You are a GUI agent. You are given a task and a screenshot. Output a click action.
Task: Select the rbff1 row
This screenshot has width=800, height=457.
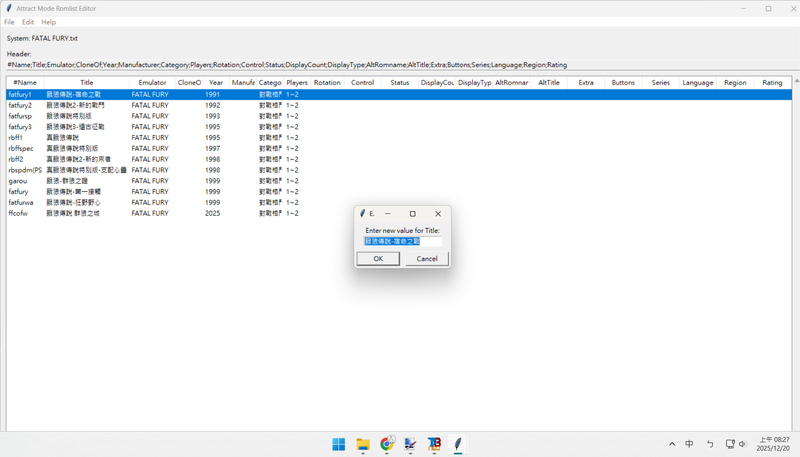point(399,138)
